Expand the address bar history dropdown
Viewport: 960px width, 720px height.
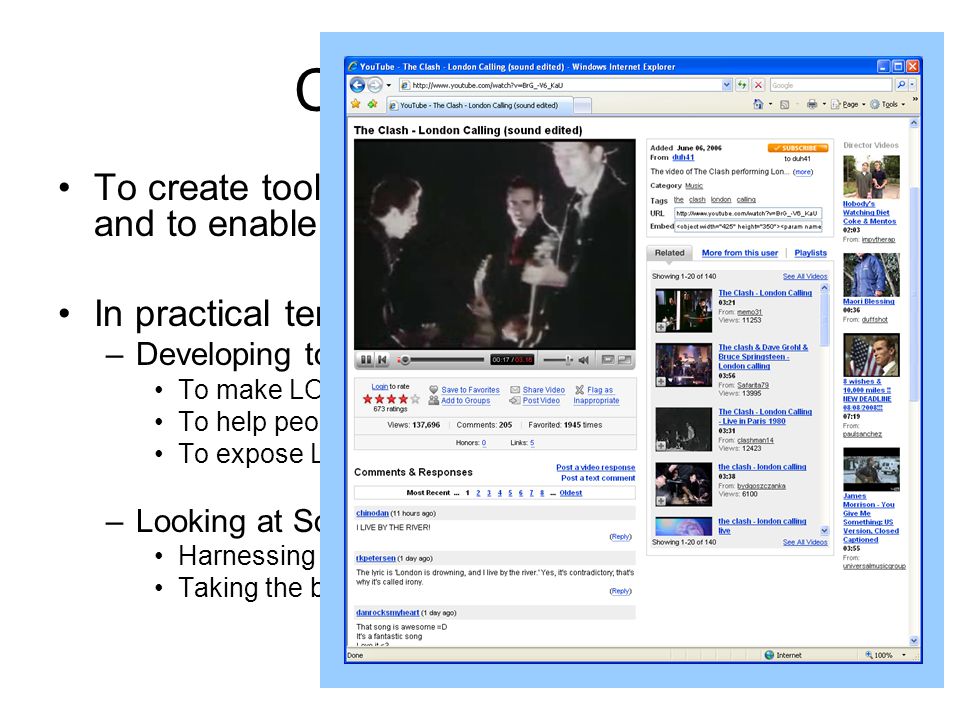tap(727, 85)
